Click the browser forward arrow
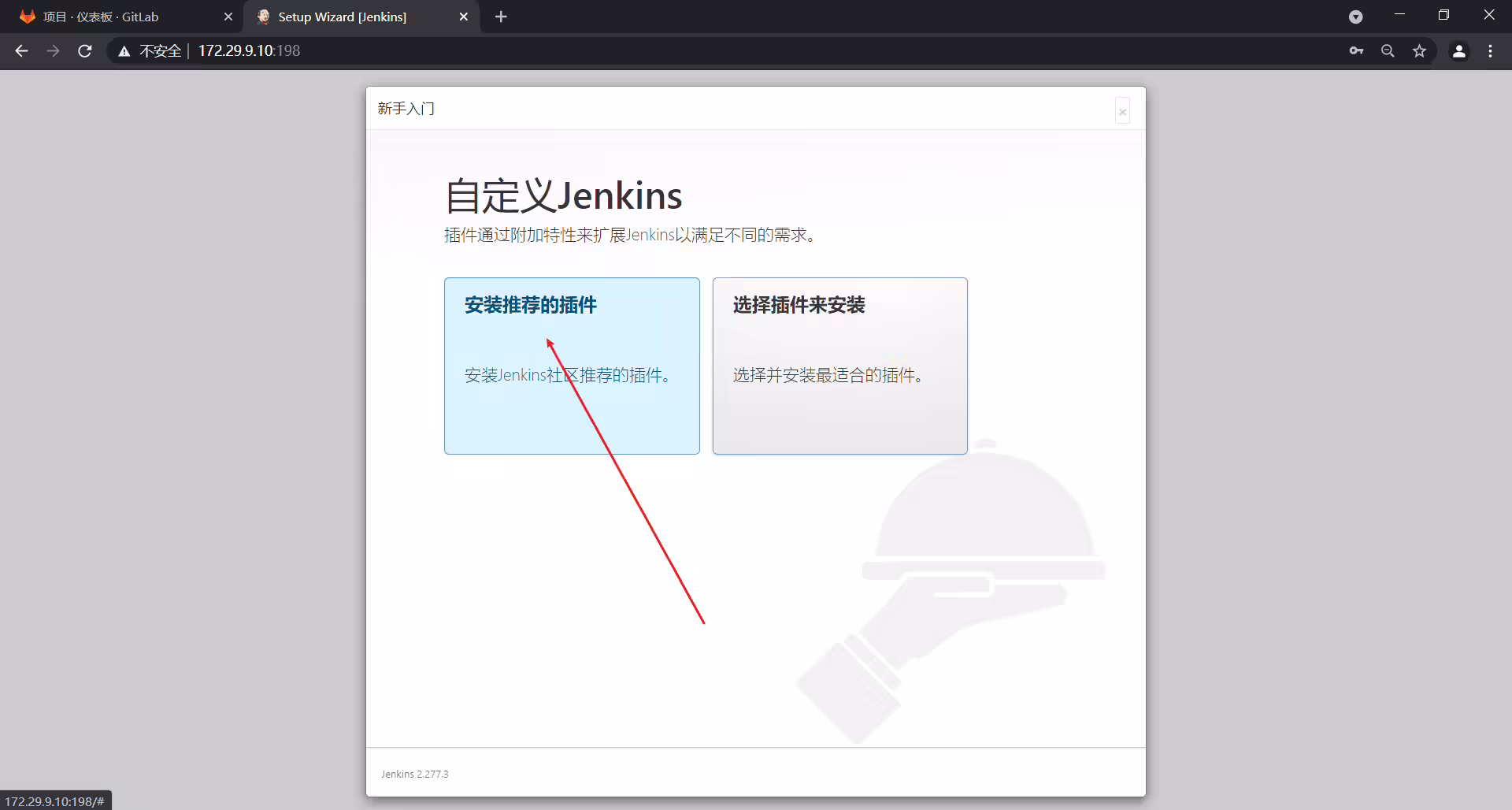The width and height of the screenshot is (1512, 810). coord(53,50)
